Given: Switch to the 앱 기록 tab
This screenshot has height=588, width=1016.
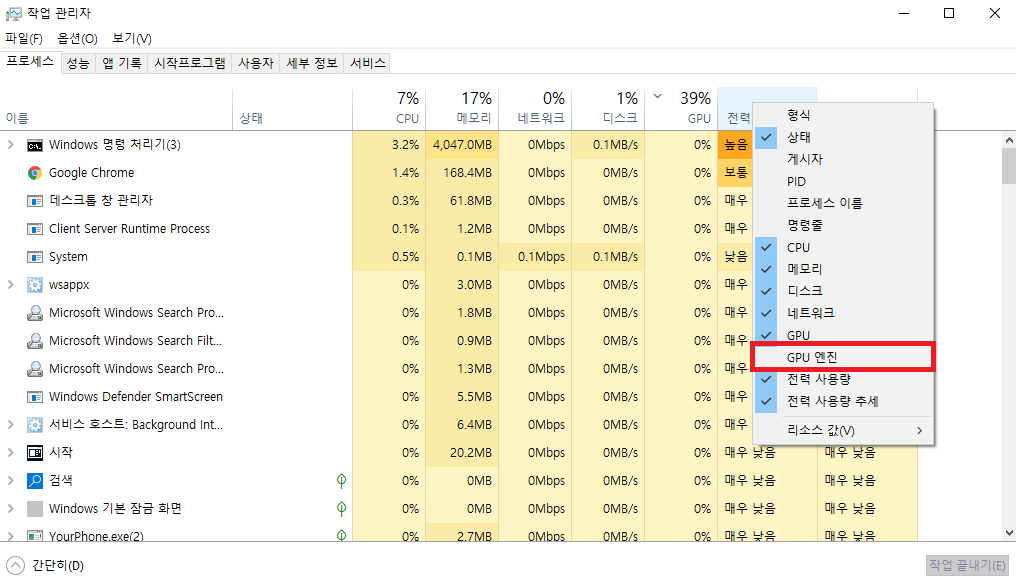Looking at the screenshot, I should (x=122, y=63).
